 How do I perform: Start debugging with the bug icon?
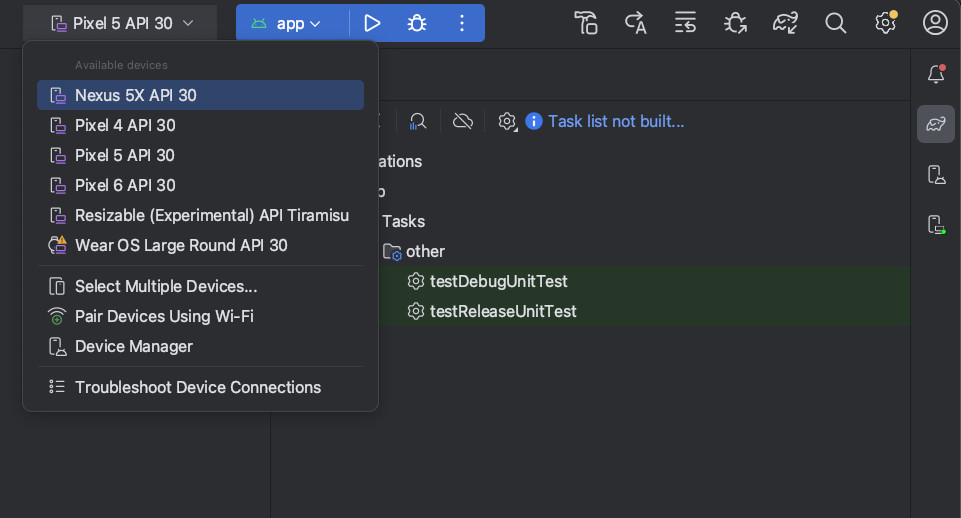(x=417, y=23)
